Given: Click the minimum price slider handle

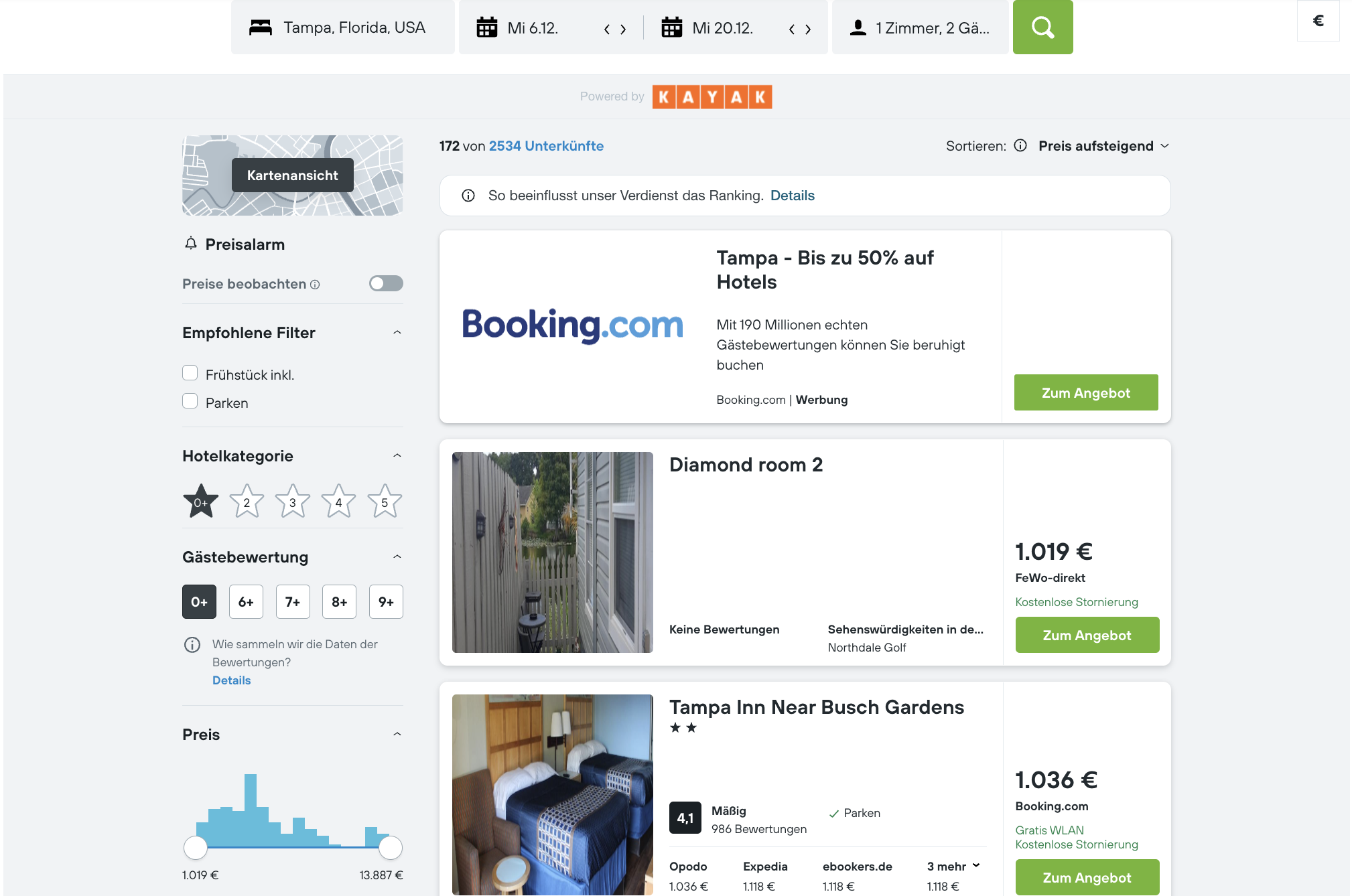Looking at the screenshot, I should click(x=196, y=848).
